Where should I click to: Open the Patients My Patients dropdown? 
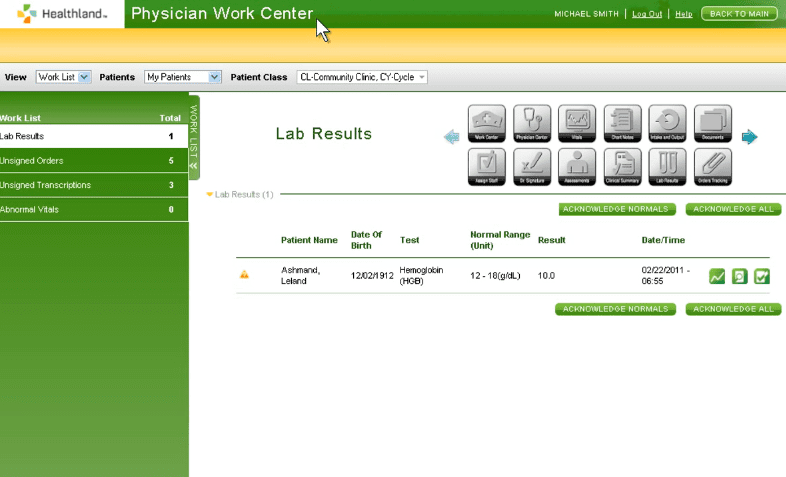(182, 77)
